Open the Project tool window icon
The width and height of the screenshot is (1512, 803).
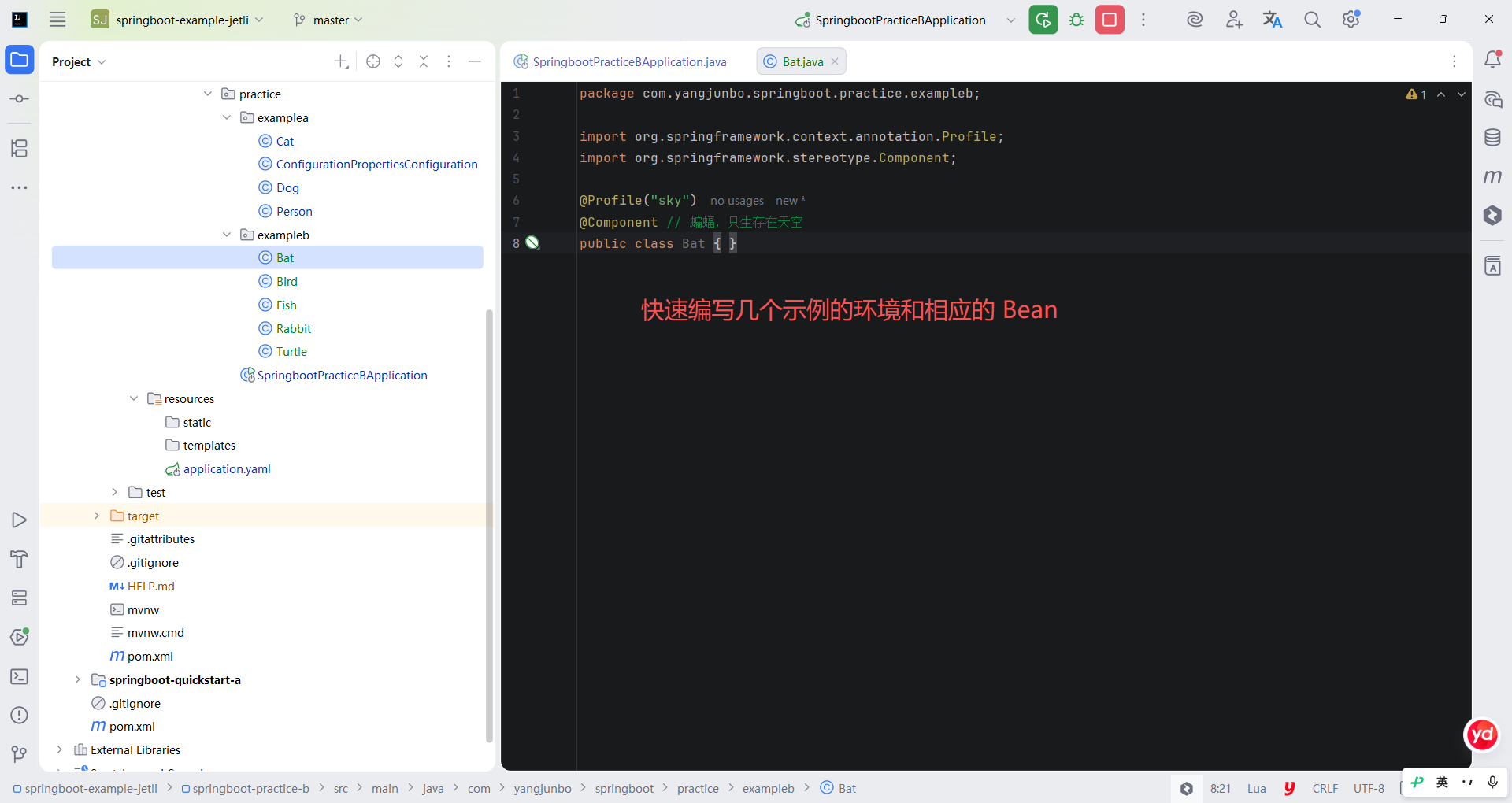pos(19,60)
